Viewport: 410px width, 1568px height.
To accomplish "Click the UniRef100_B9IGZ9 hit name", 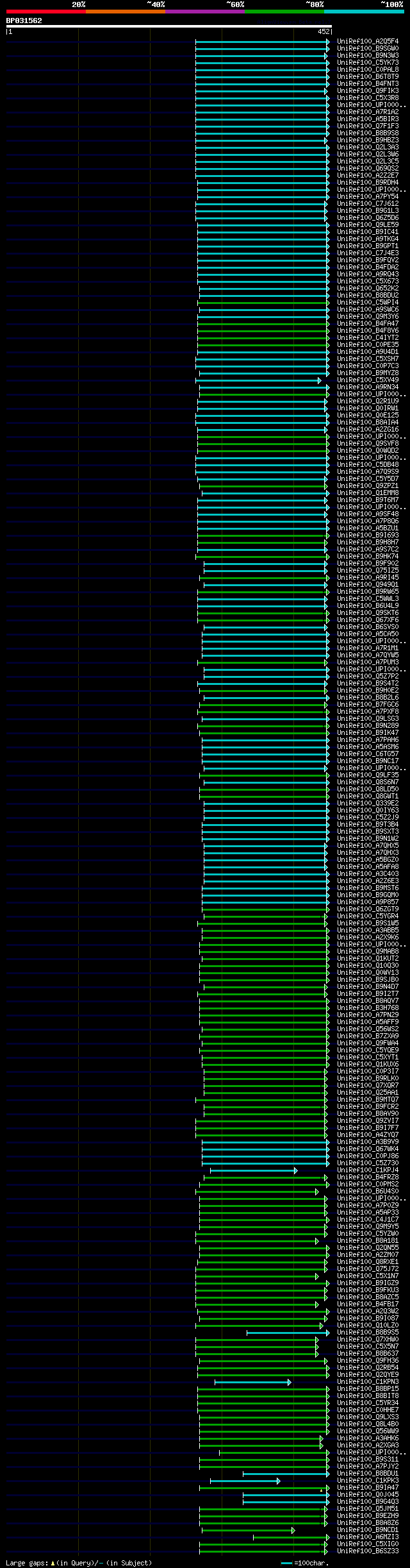I will (x=368, y=1283).
